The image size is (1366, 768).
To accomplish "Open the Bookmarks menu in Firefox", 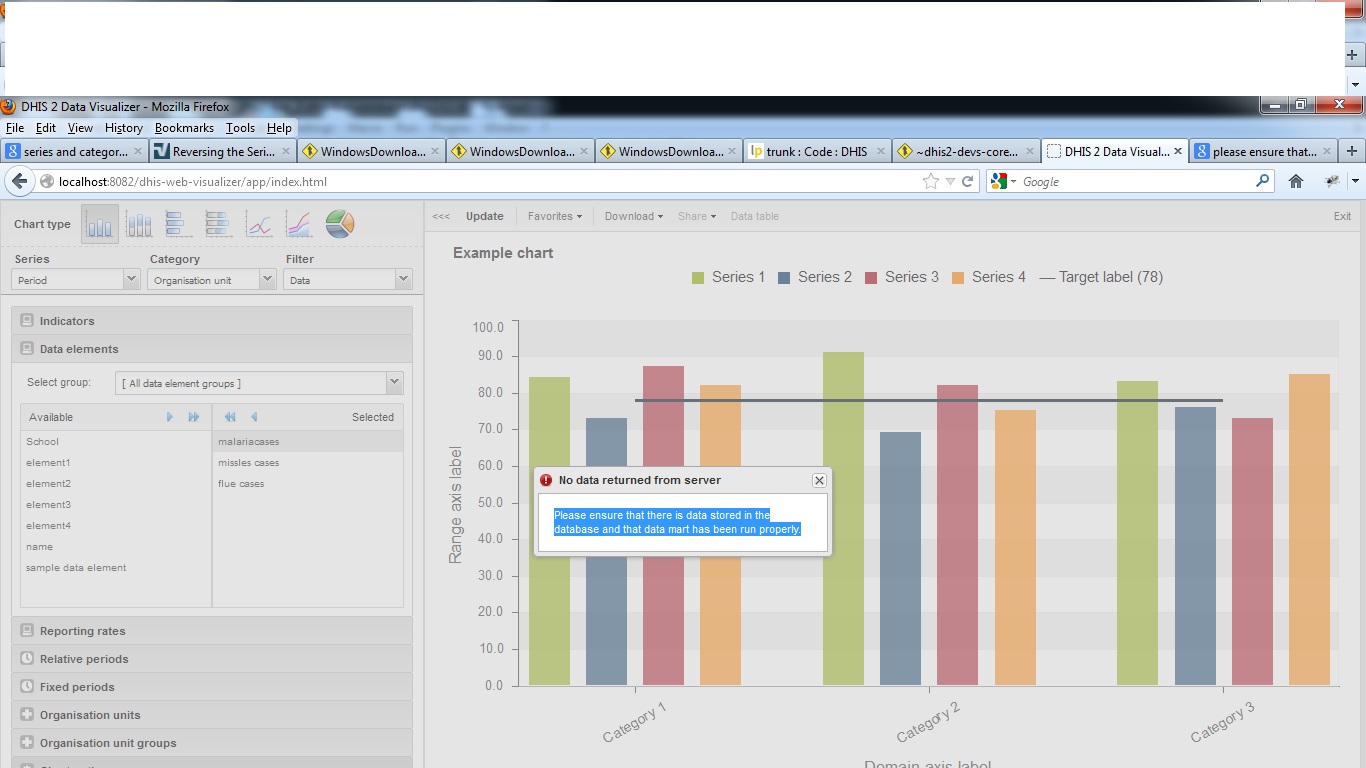I will (x=184, y=128).
